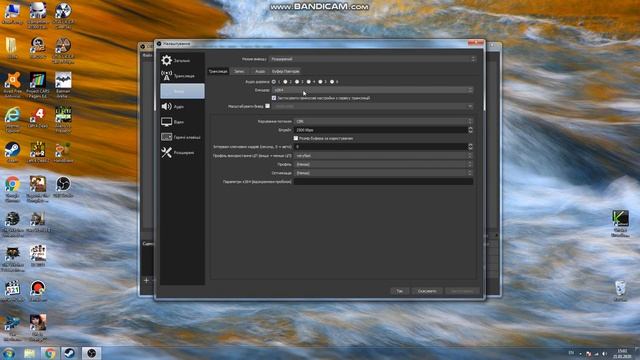
Task: Open Steam desktop shortcut
Action: tap(13, 153)
